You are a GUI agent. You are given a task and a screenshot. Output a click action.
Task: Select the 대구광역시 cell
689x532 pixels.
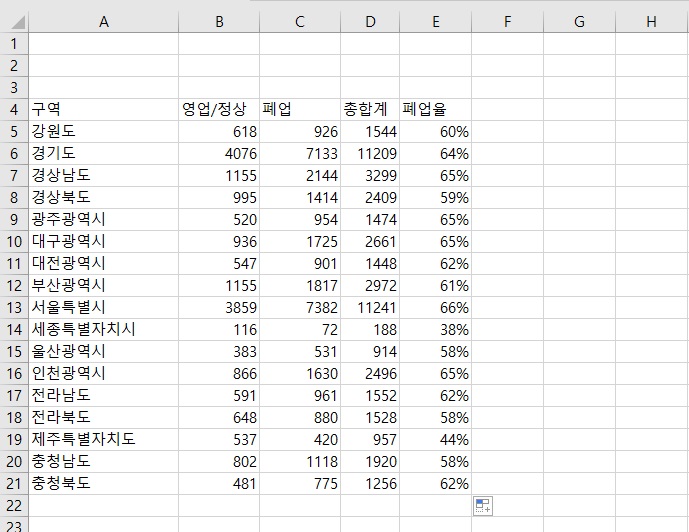[104, 242]
